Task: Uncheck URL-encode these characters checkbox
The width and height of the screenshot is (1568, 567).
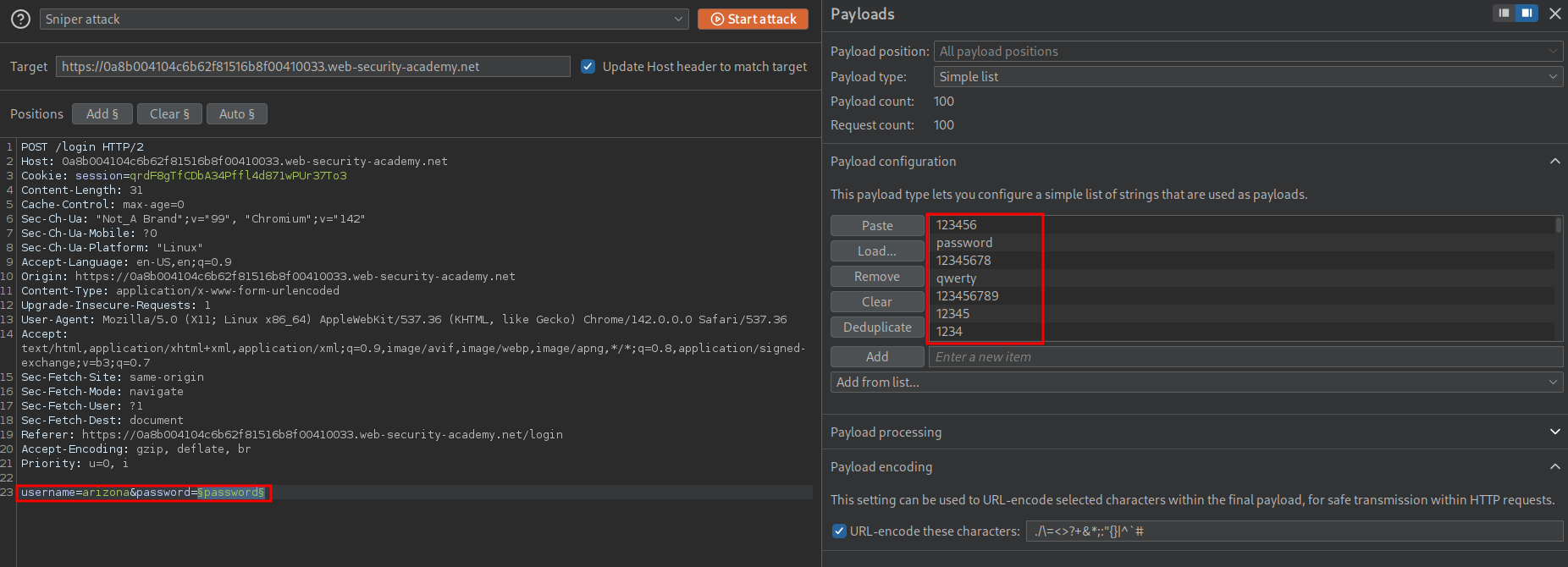Action: [839, 531]
